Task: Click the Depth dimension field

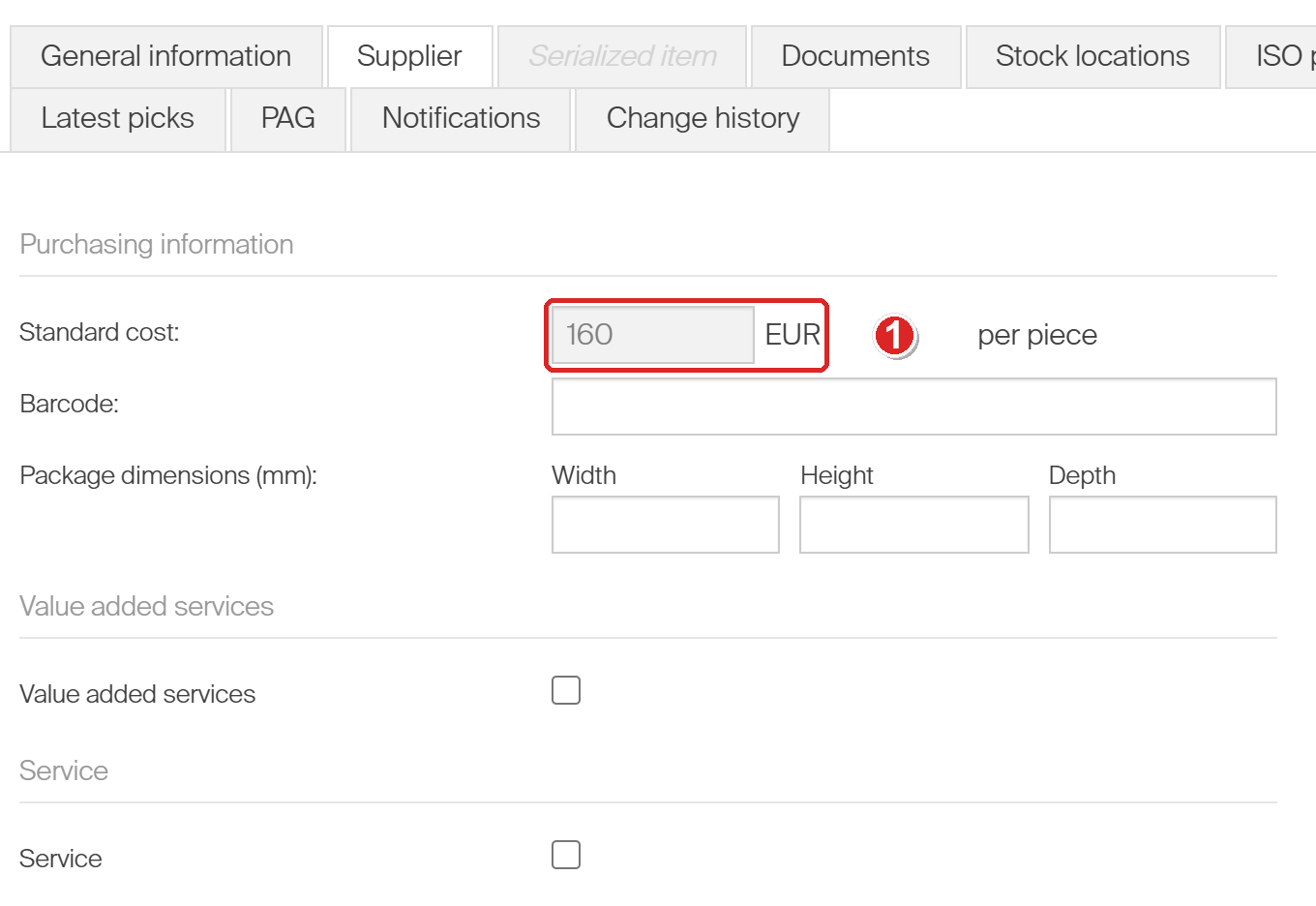Action: coord(1162,525)
